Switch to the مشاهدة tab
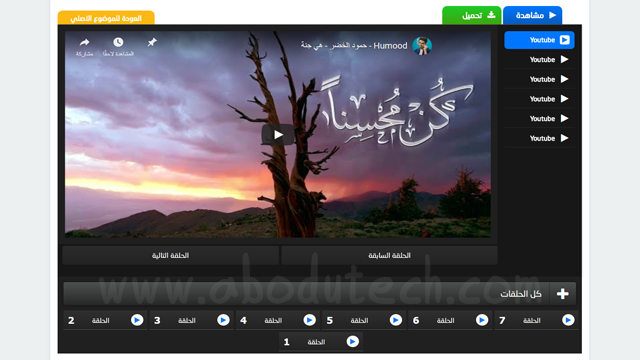The width and height of the screenshot is (640, 360). 532,16
